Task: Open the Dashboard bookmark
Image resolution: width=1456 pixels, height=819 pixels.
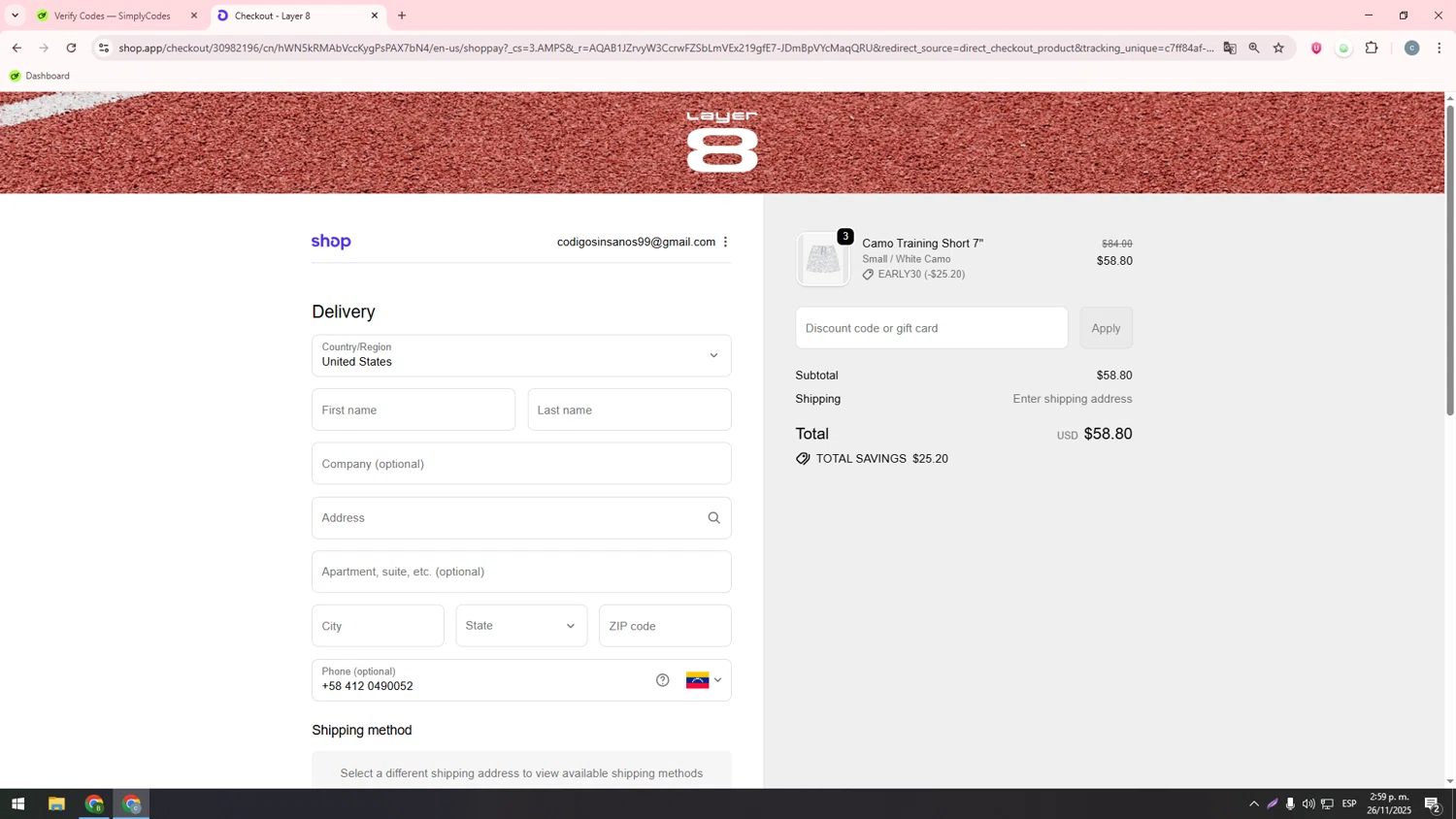Action: point(40,76)
